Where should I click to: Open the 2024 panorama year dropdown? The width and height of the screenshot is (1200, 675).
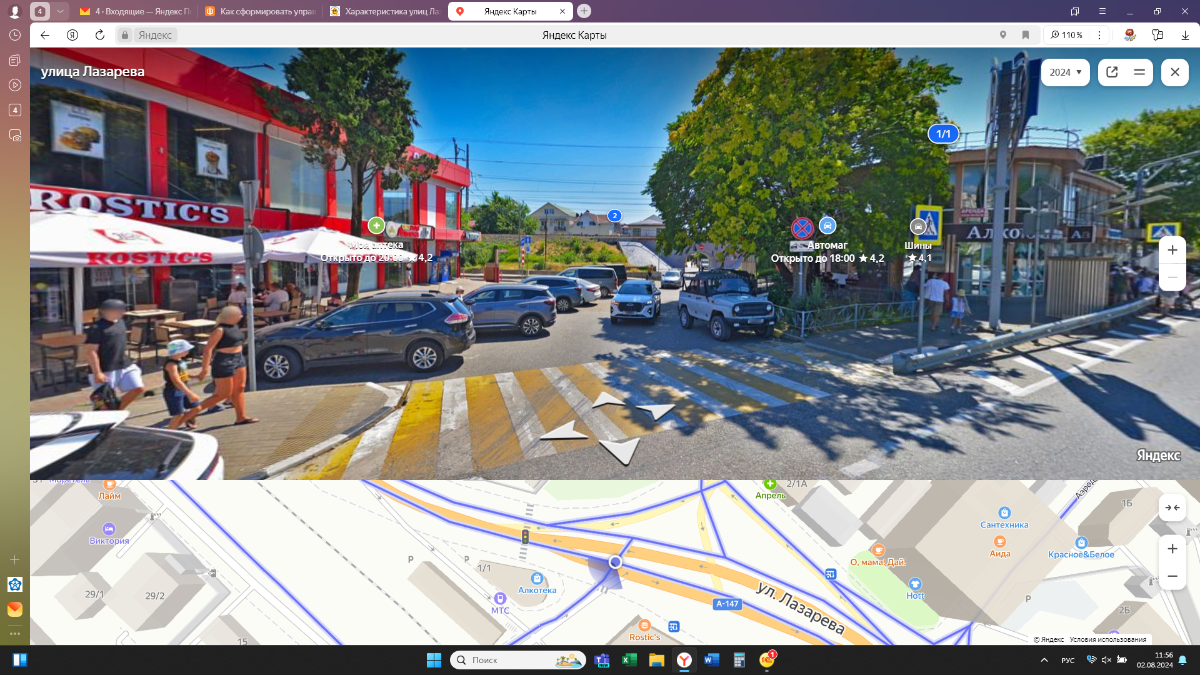click(1066, 72)
